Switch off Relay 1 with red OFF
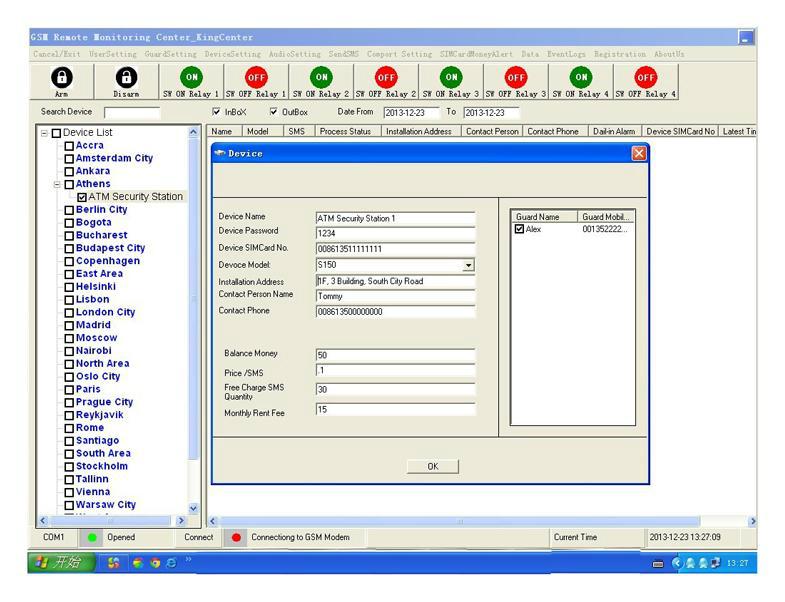Screen dimensions: 785x602 click(x=256, y=77)
